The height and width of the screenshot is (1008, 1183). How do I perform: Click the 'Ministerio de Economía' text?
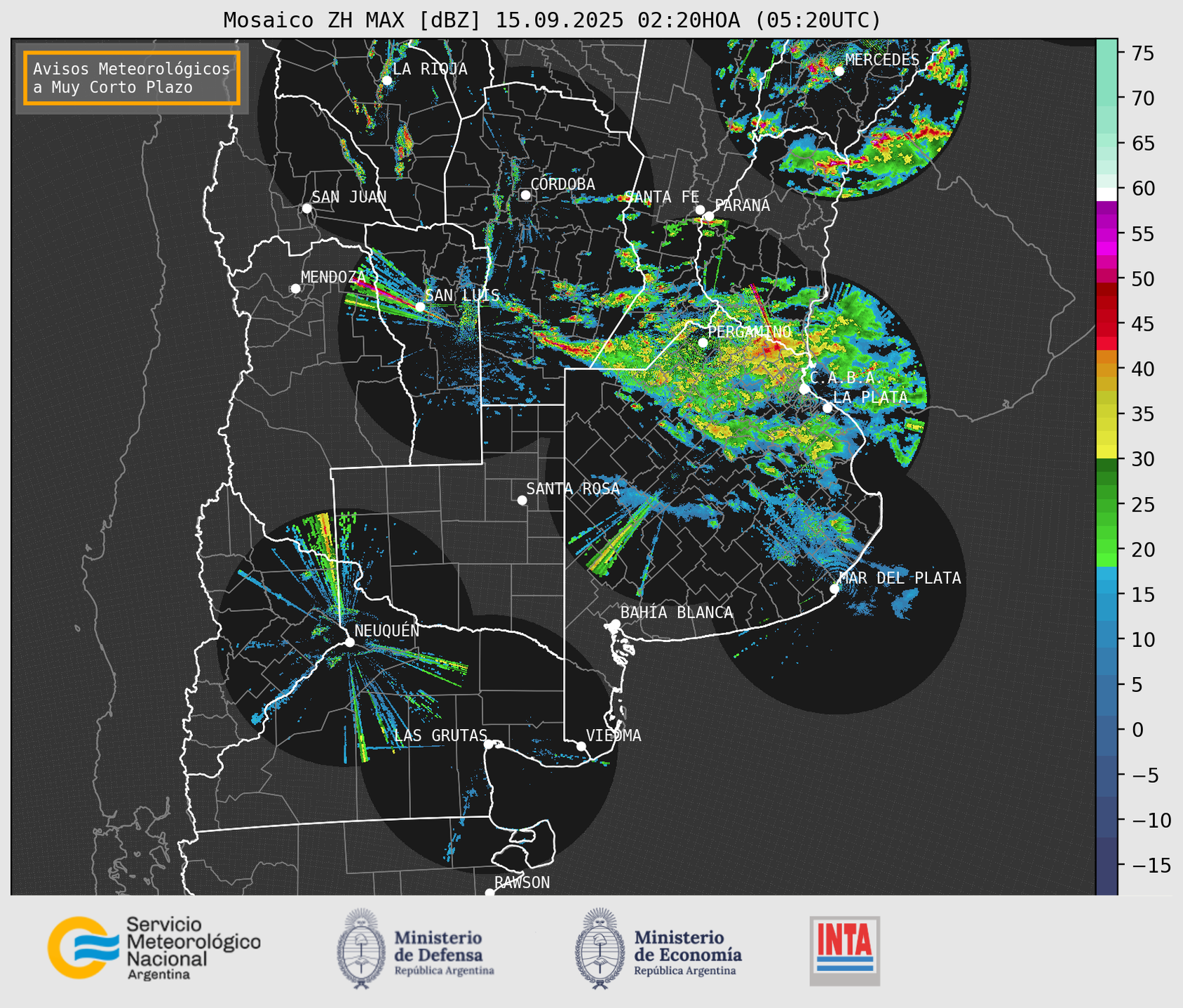pos(688,946)
